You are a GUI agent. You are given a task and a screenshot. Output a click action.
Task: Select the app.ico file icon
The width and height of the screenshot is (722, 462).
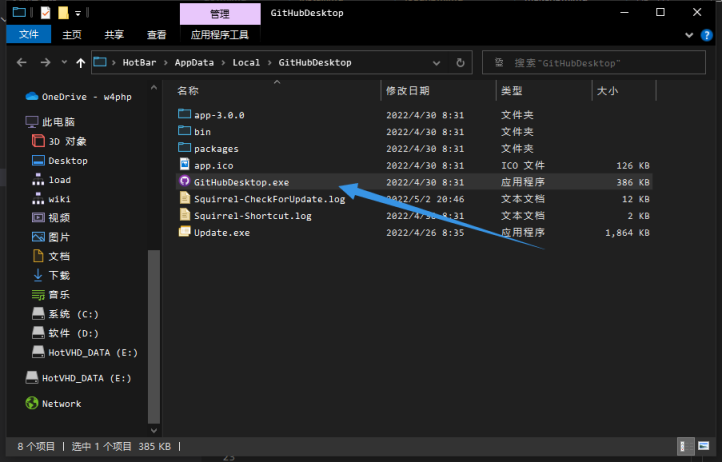(184, 164)
